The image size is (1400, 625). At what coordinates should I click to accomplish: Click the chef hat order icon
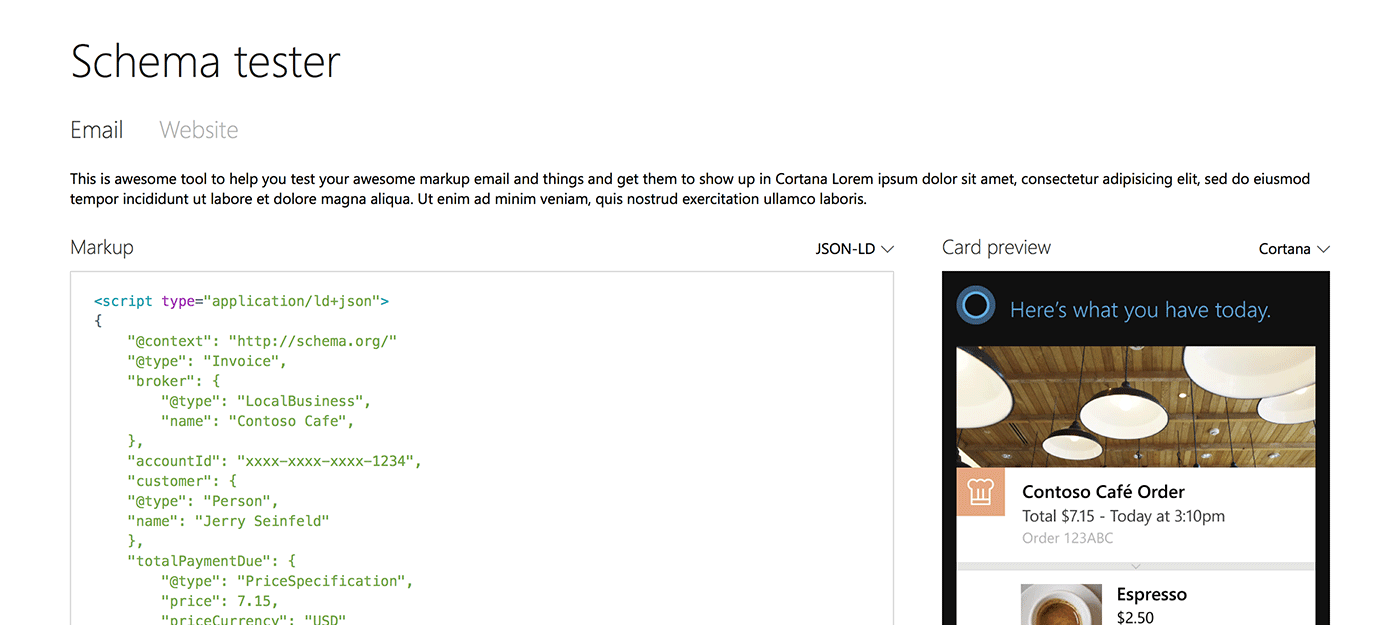coord(980,492)
